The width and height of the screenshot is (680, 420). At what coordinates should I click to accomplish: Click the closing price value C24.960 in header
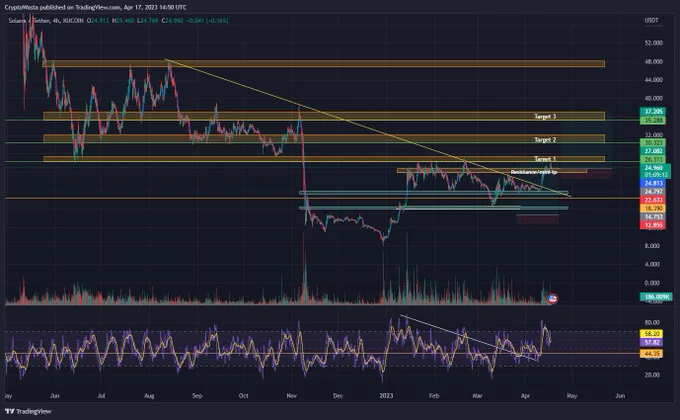[173, 20]
